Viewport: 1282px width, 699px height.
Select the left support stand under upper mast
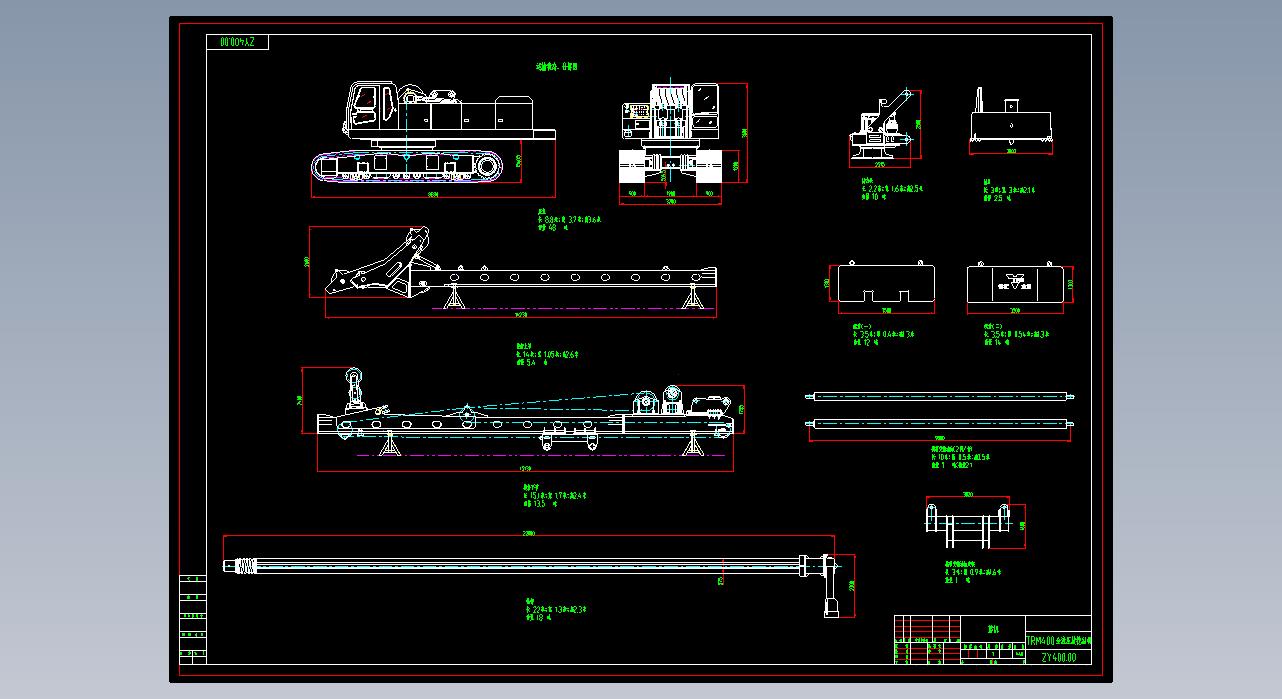(453, 299)
